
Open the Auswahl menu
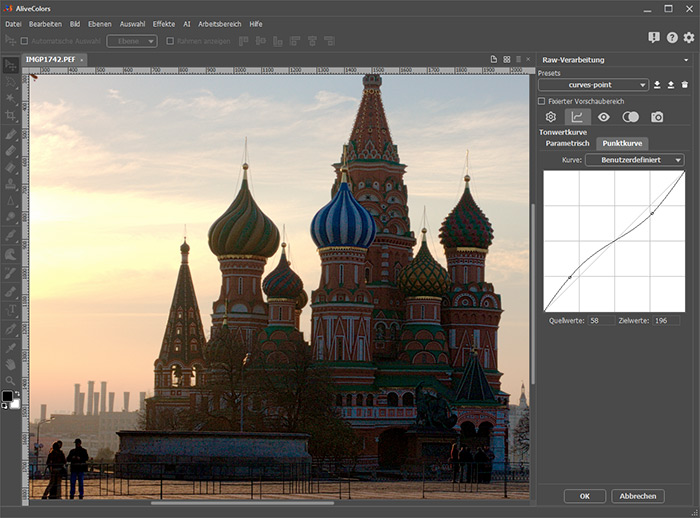[x=132, y=24]
